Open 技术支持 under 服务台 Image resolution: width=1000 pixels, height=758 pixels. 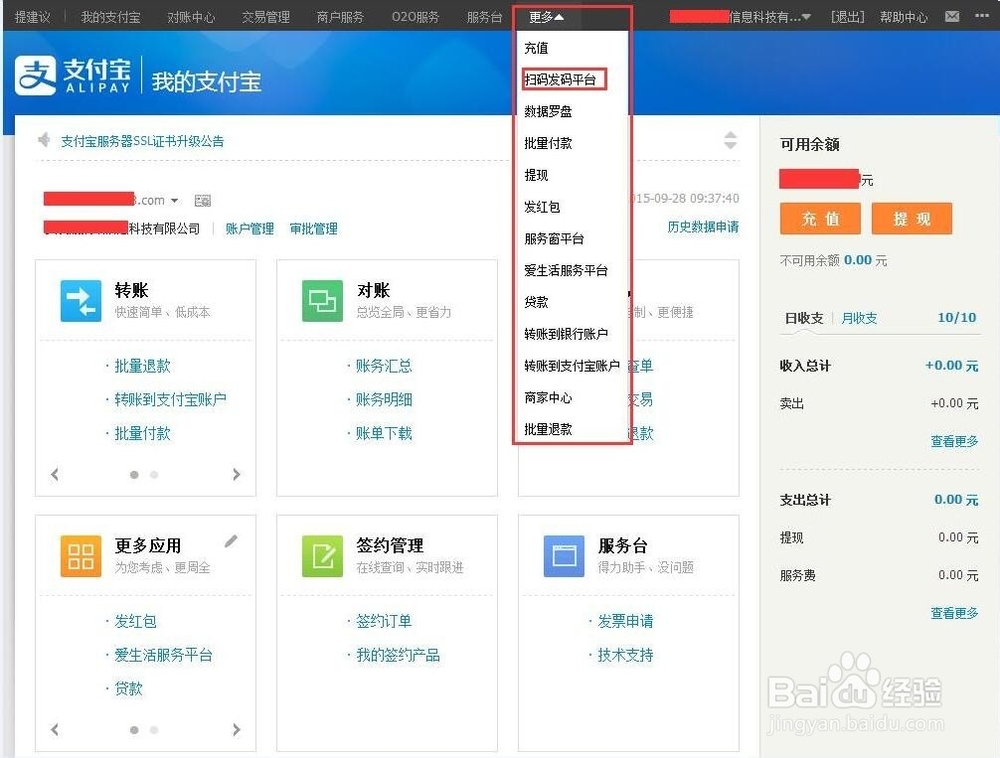[625, 655]
